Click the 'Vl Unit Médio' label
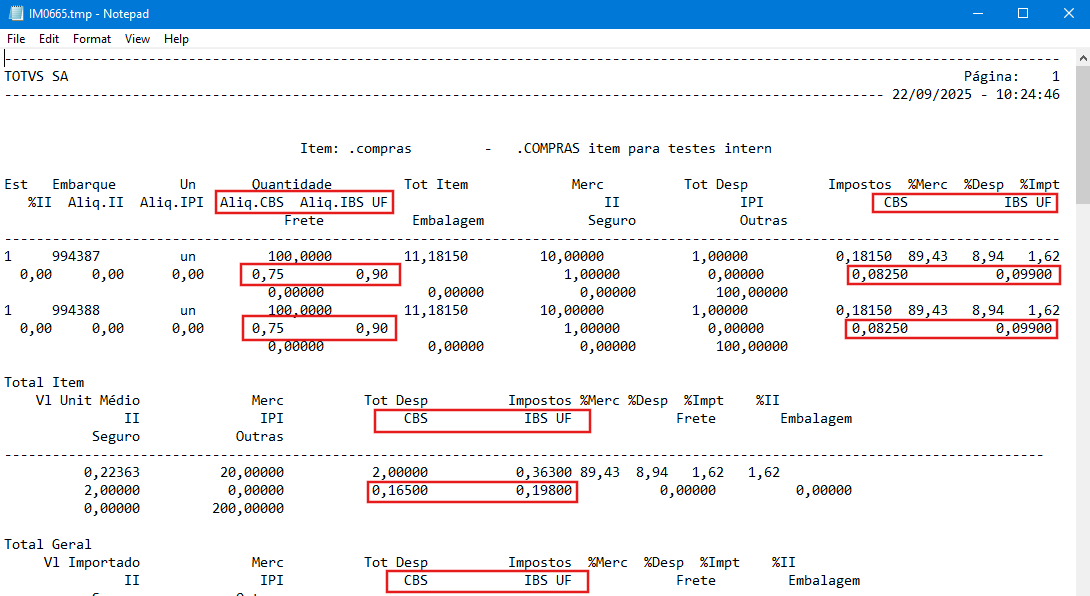The width and height of the screenshot is (1090, 596). (88, 401)
